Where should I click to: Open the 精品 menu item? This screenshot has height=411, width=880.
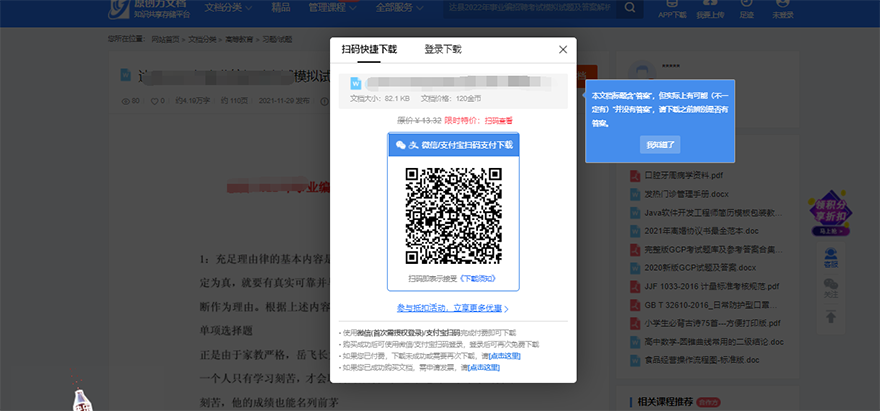[281, 7]
